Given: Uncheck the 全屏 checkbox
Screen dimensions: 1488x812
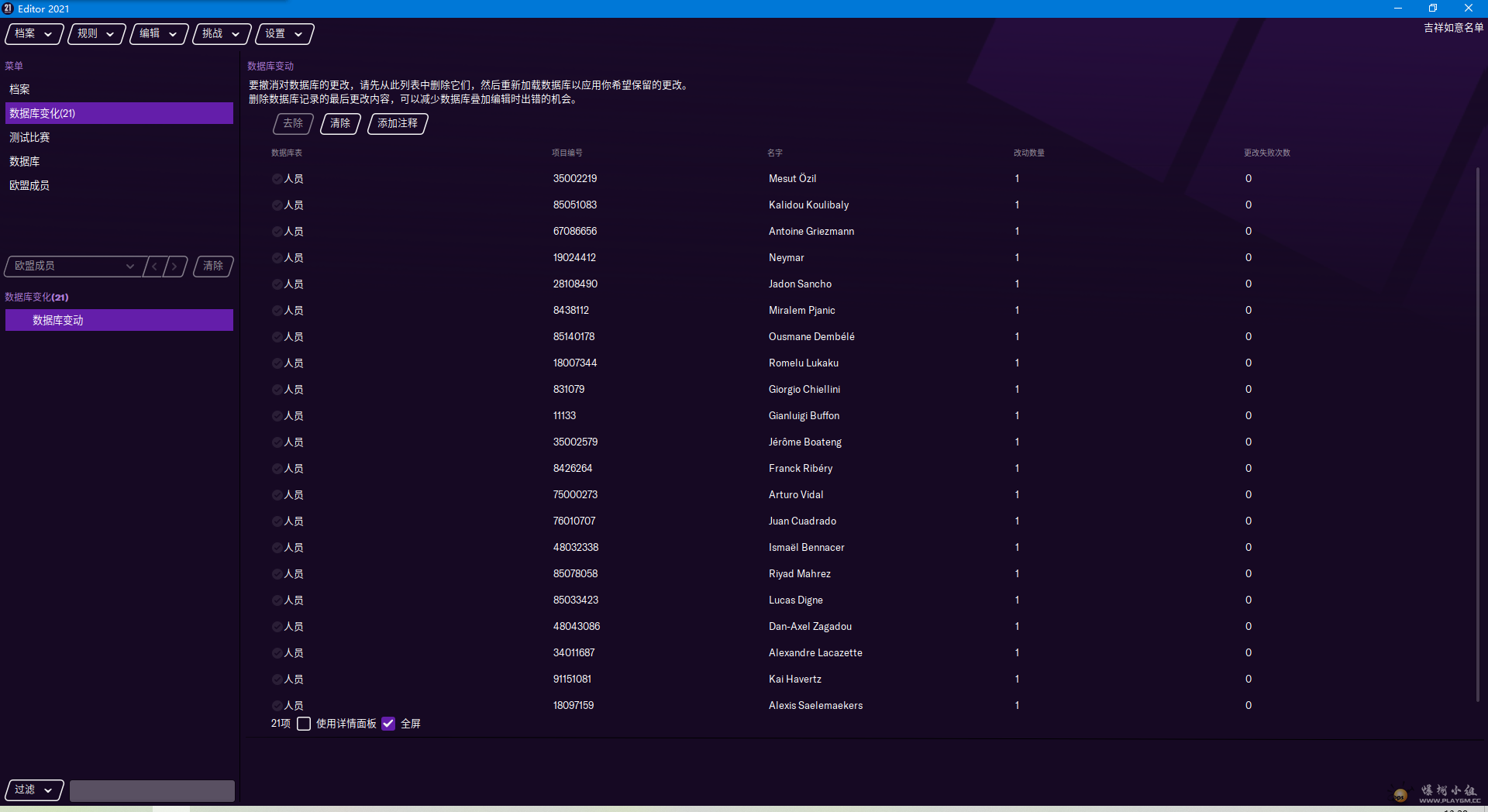Looking at the screenshot, I should coord(388,724).
